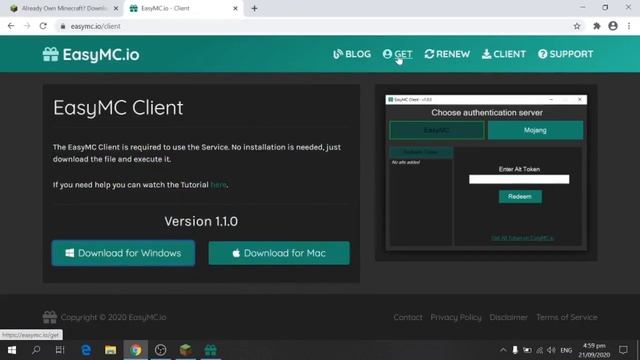The width and height of the screenshot is (640, 360).
Task: Close the EasyMC.io - Client tab
Action: pos(235,8)
